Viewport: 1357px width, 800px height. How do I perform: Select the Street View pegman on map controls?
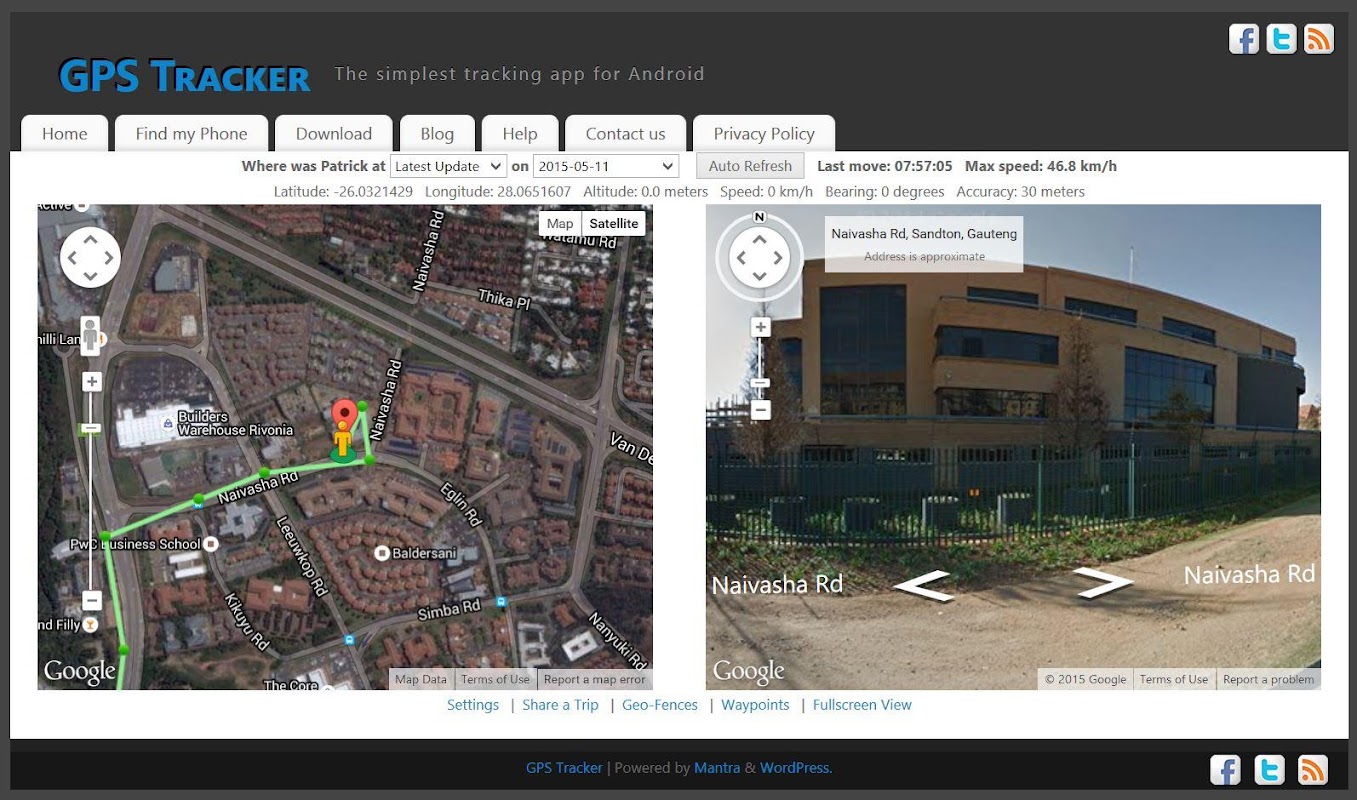click(90, 334)
